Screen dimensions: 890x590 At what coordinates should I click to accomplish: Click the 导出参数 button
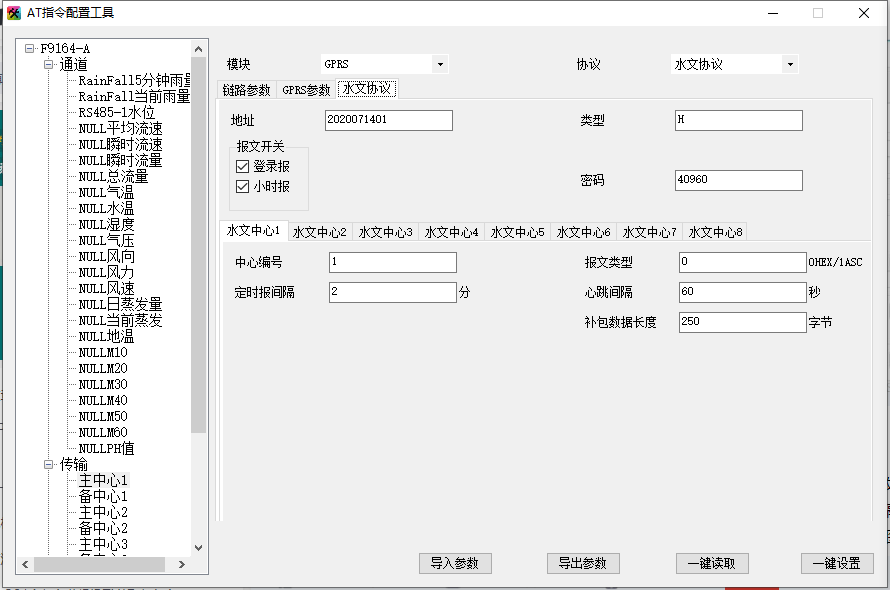click(x=583, y=563)
